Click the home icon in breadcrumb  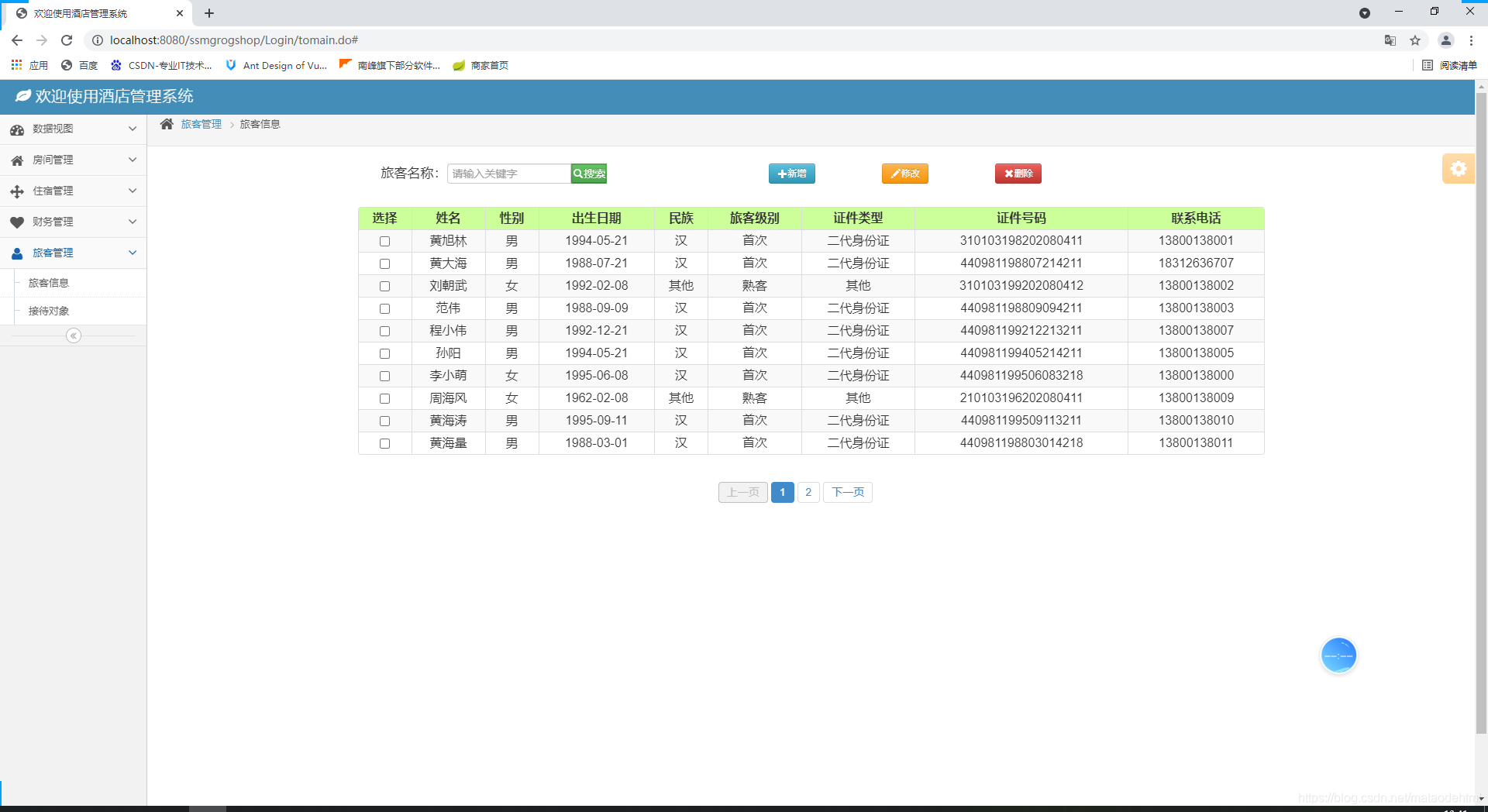tap(167, 124)
